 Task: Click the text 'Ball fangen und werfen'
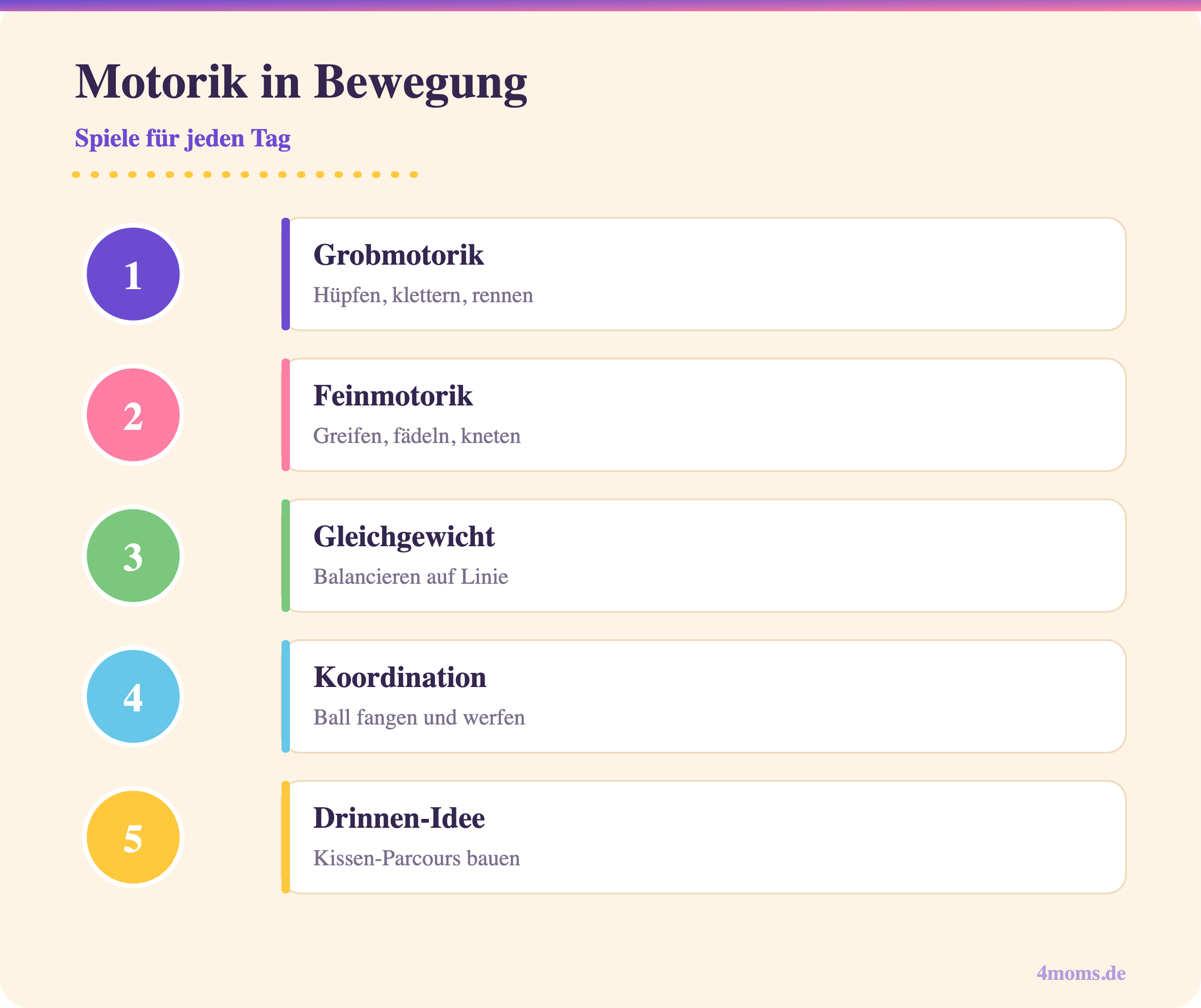click(419, 718)
